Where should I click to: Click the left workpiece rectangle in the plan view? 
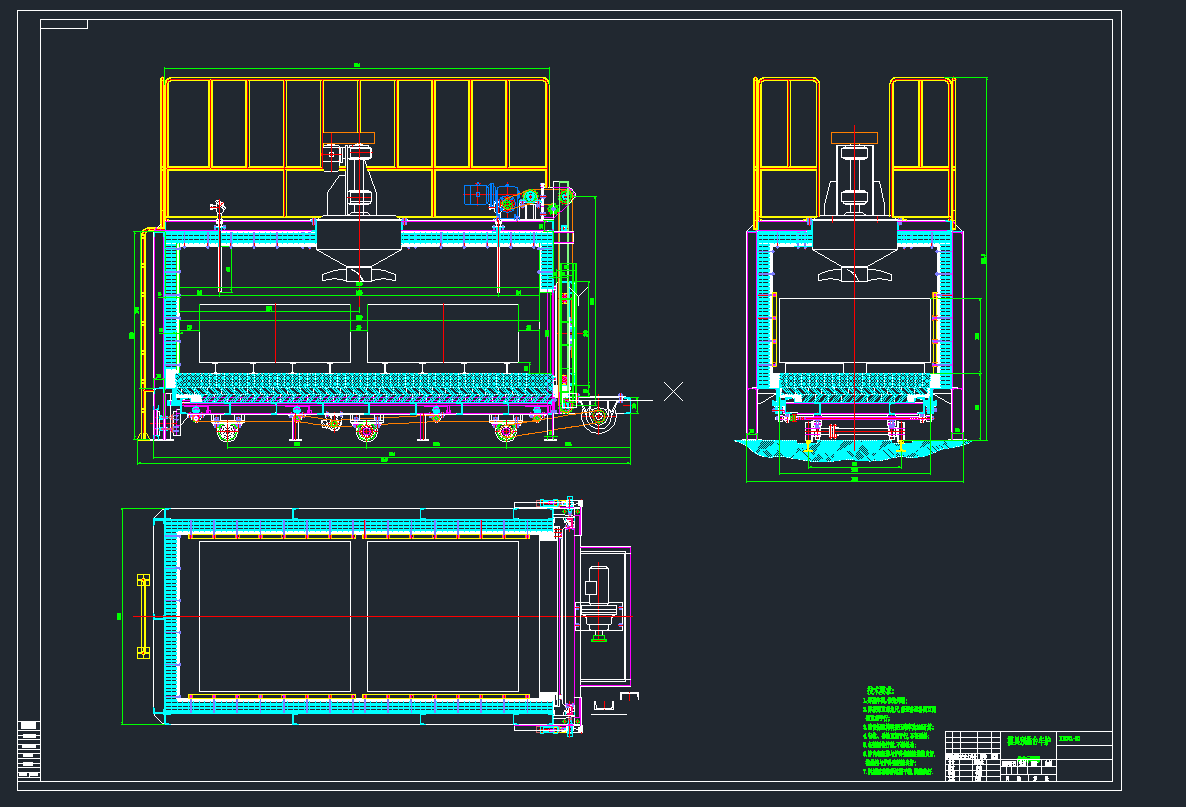(x=275, y=616)
